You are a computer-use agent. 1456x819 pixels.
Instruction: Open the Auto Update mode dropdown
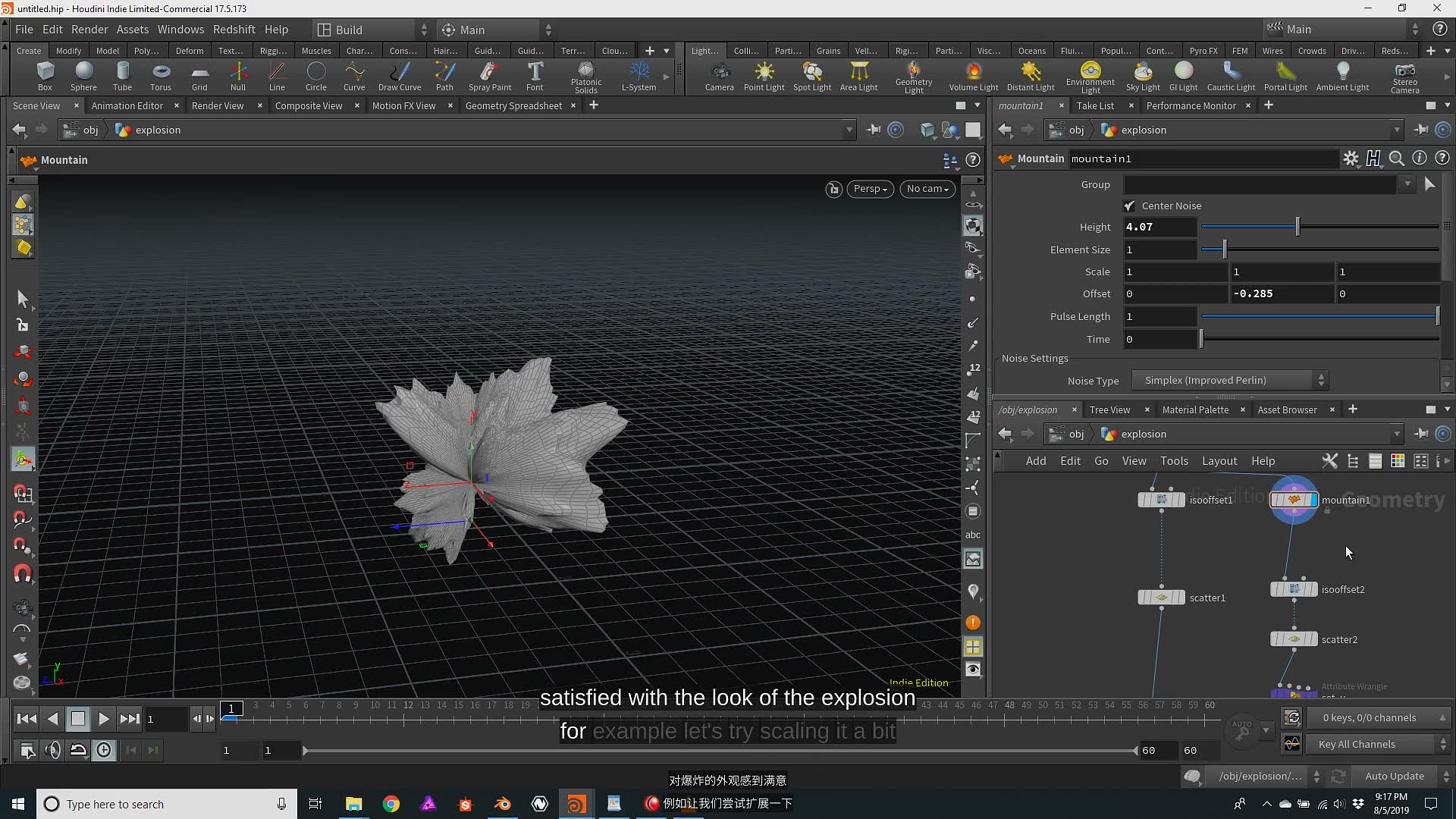click(1401, 776)
